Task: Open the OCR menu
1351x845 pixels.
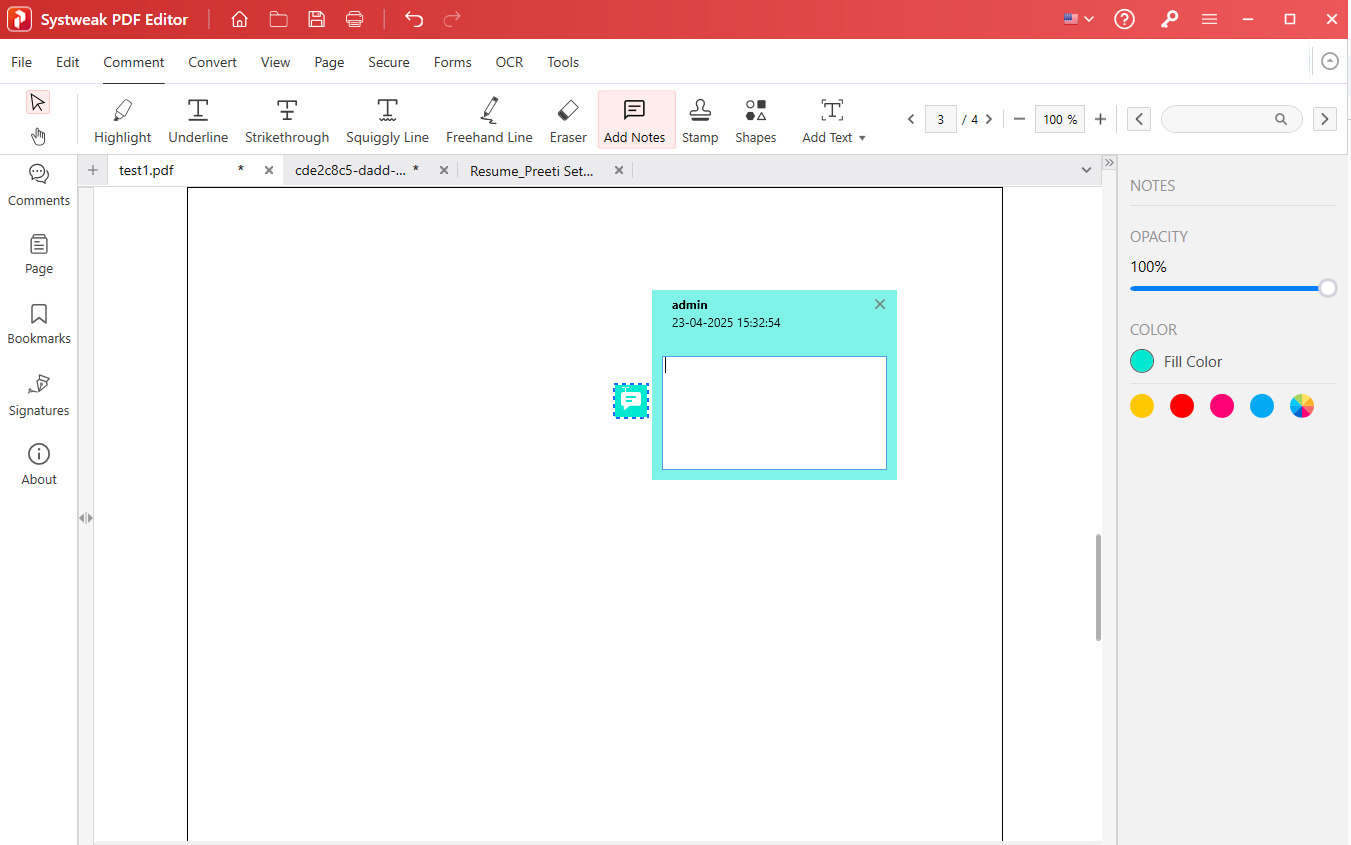Action: (510, 62)
